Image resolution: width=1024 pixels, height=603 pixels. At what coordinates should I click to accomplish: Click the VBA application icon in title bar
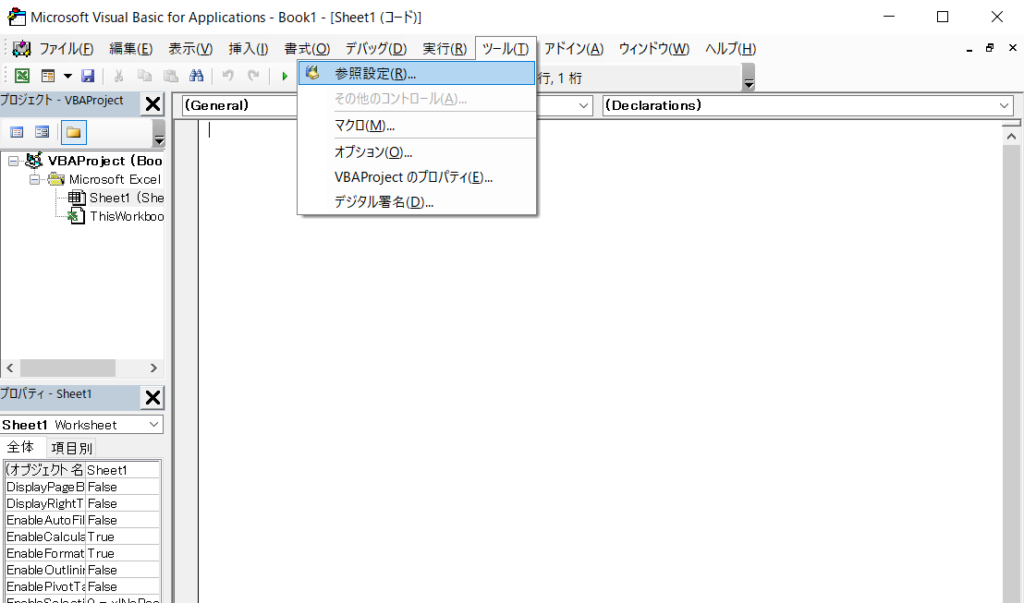click(16, 17)
